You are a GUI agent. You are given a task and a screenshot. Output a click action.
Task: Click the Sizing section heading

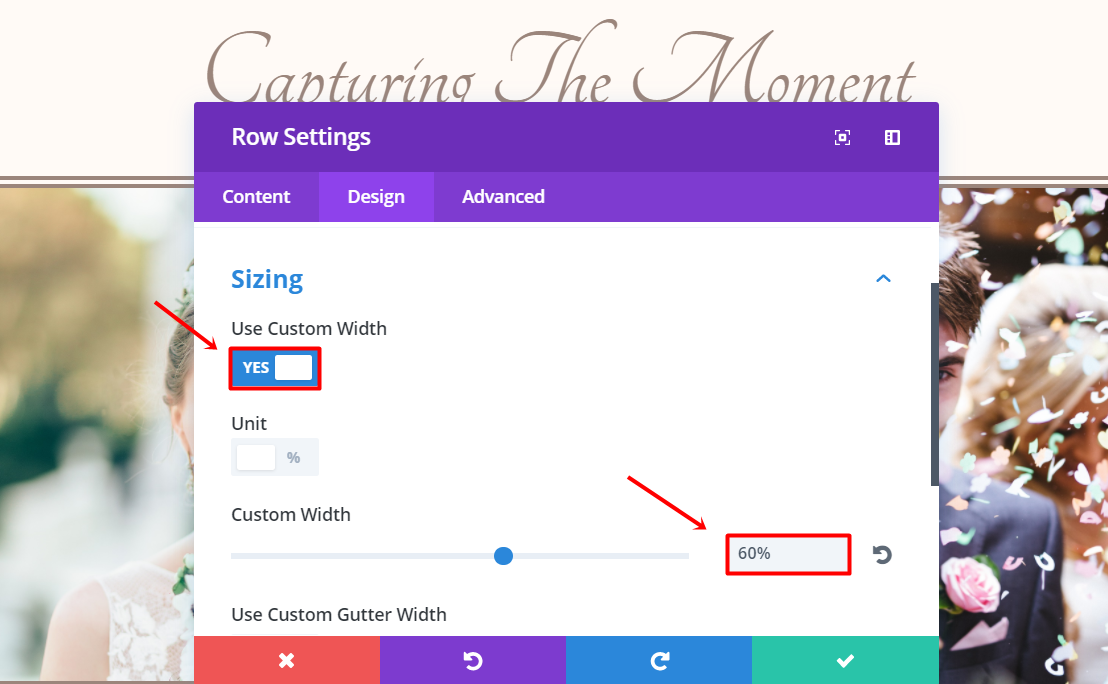tap(267, 279)
